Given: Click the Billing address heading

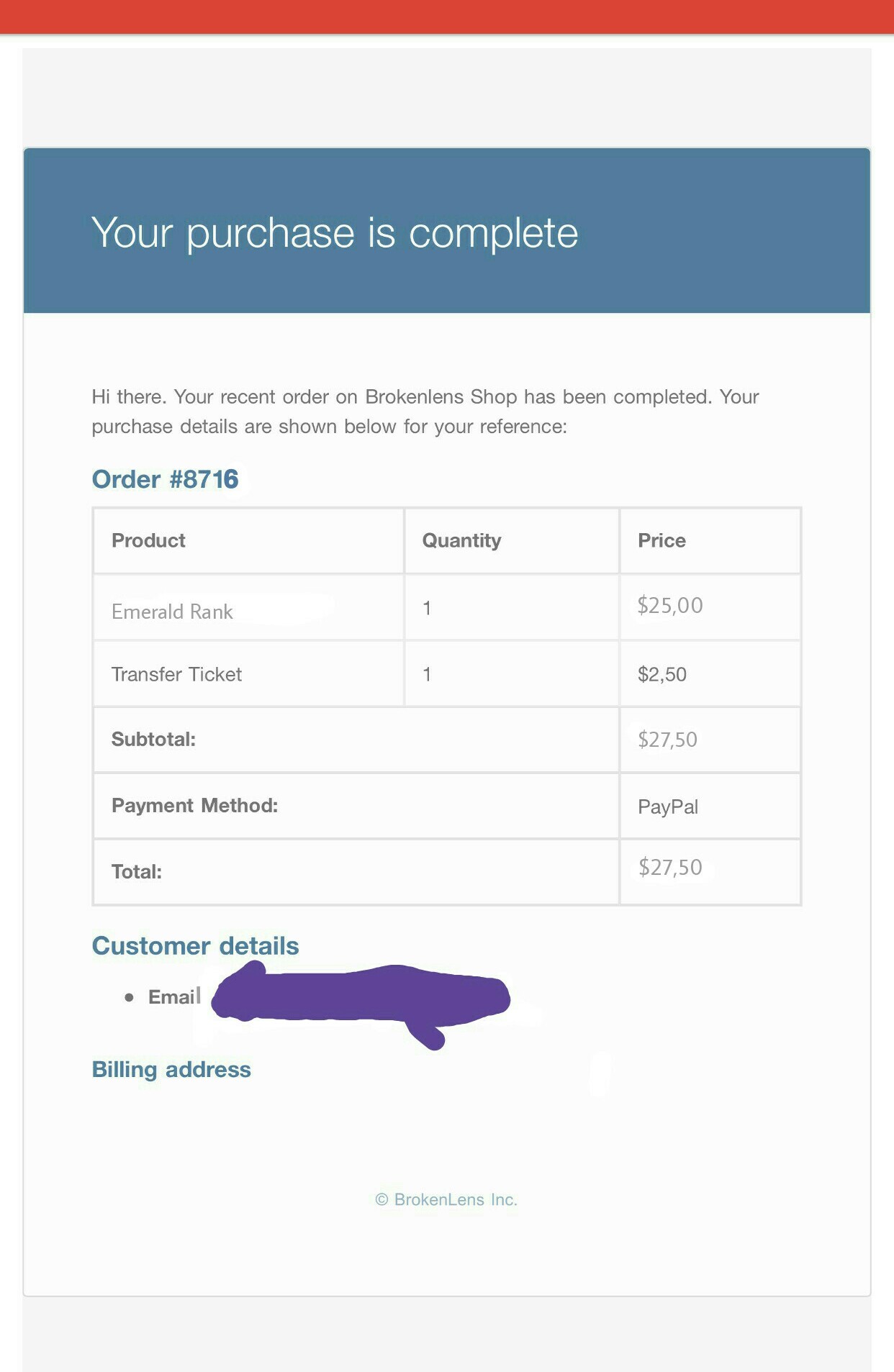Looking at the screenshot, I should (x=171, y=1070).
